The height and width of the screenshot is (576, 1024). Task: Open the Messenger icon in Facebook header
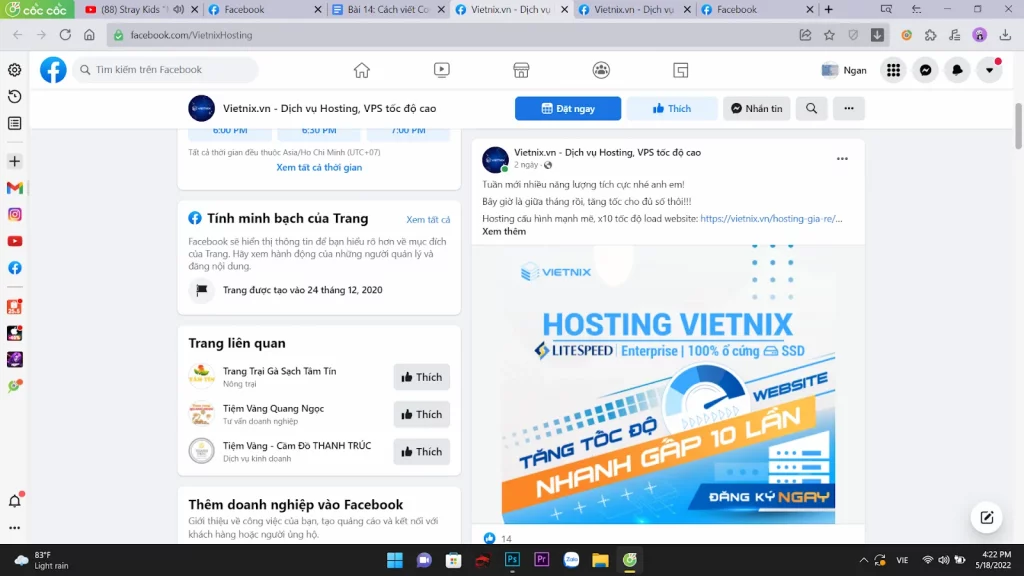pos(925,70)
